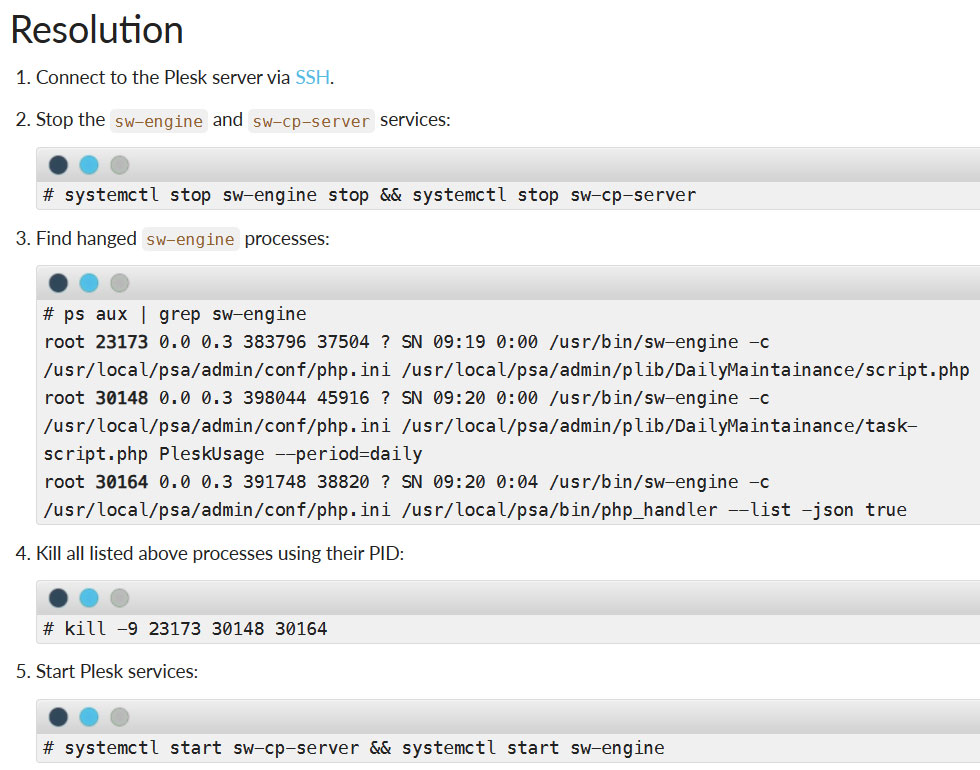The width and height of the screenshot is (980, 770).
Task: Click inline code 'sw-engine' in step 3
Action: click(x=191, y=239)
